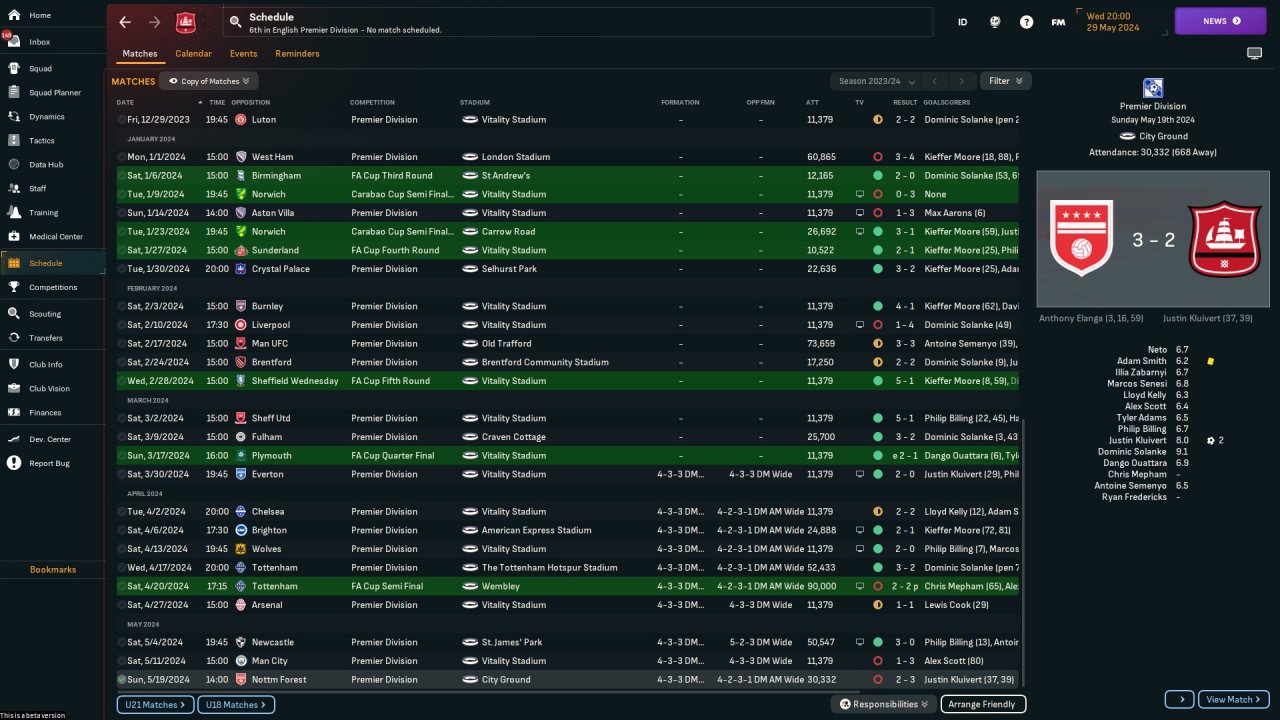The height and width of the screenshot is (720, 1280).
Task: Open the Inbox from the sidebar
Action: pyautogui.click(x=40, y=42)
